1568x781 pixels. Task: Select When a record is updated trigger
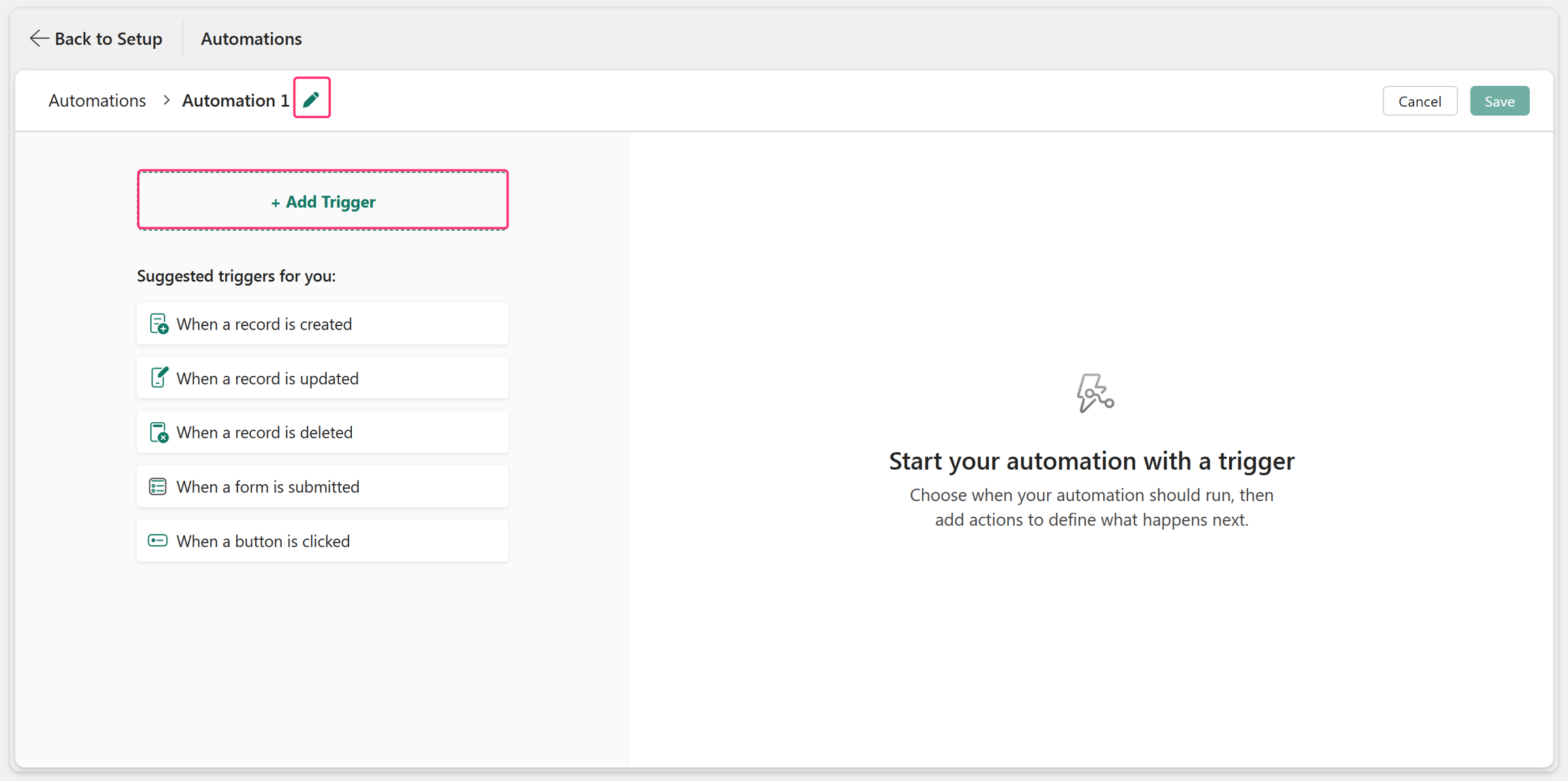click(x=323, y=377)
